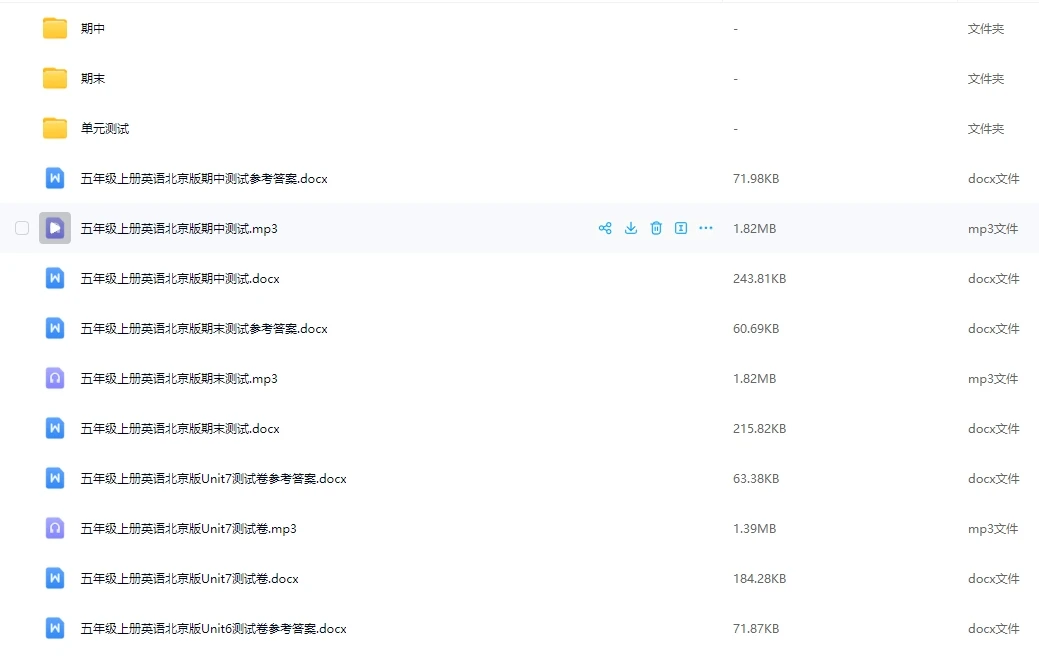The width and height of the screenshot is (1039, 661).
Task: Click the rename icon on 期中测试.mp3 row
Action: 681,229
